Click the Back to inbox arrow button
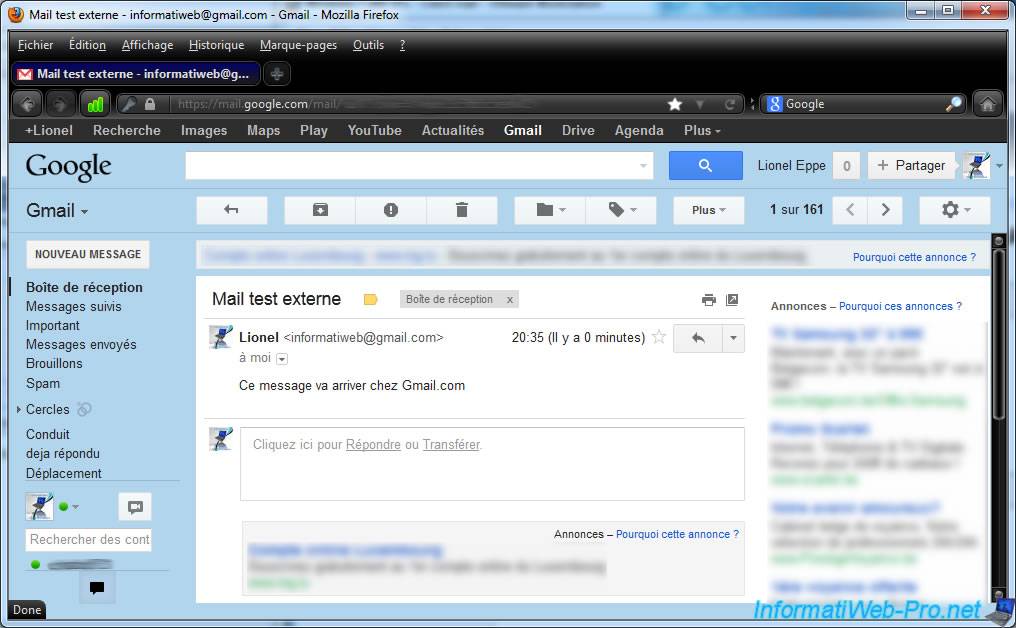 pos(231,210)
